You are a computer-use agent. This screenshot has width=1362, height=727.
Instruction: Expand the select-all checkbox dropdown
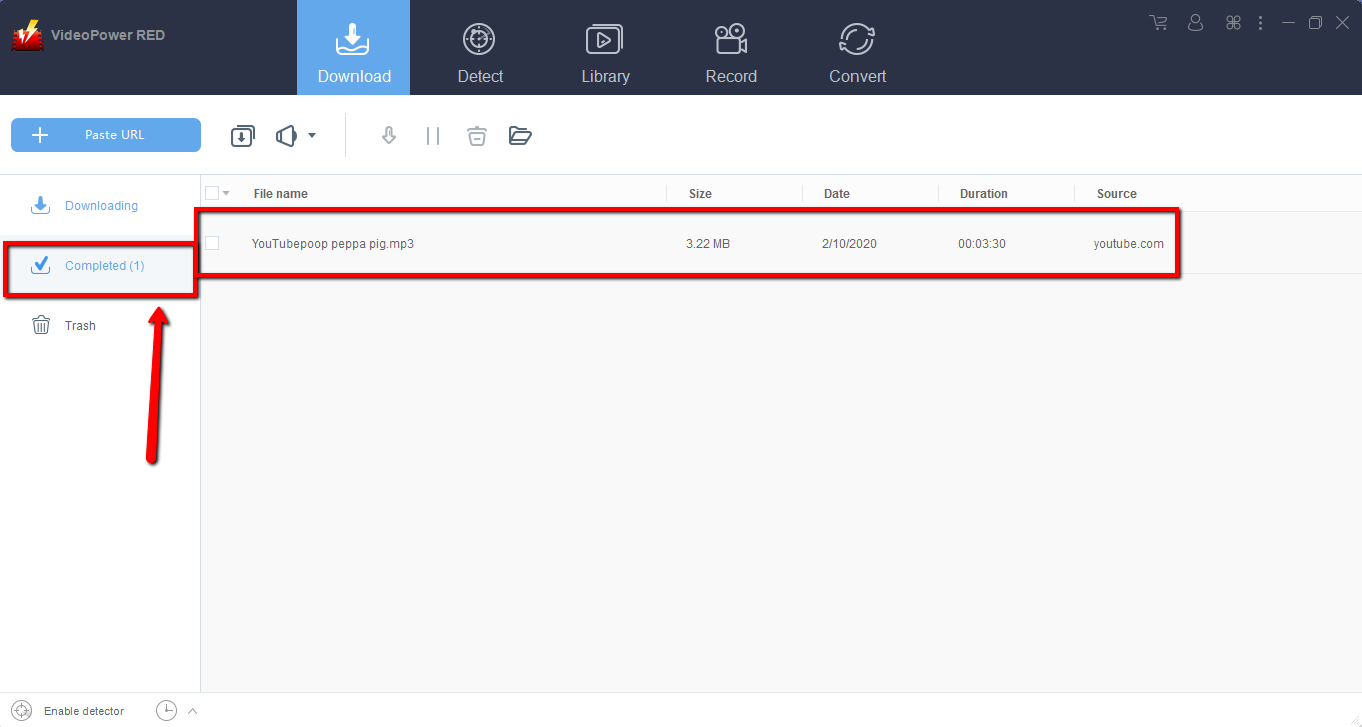(x=228, y=192)
